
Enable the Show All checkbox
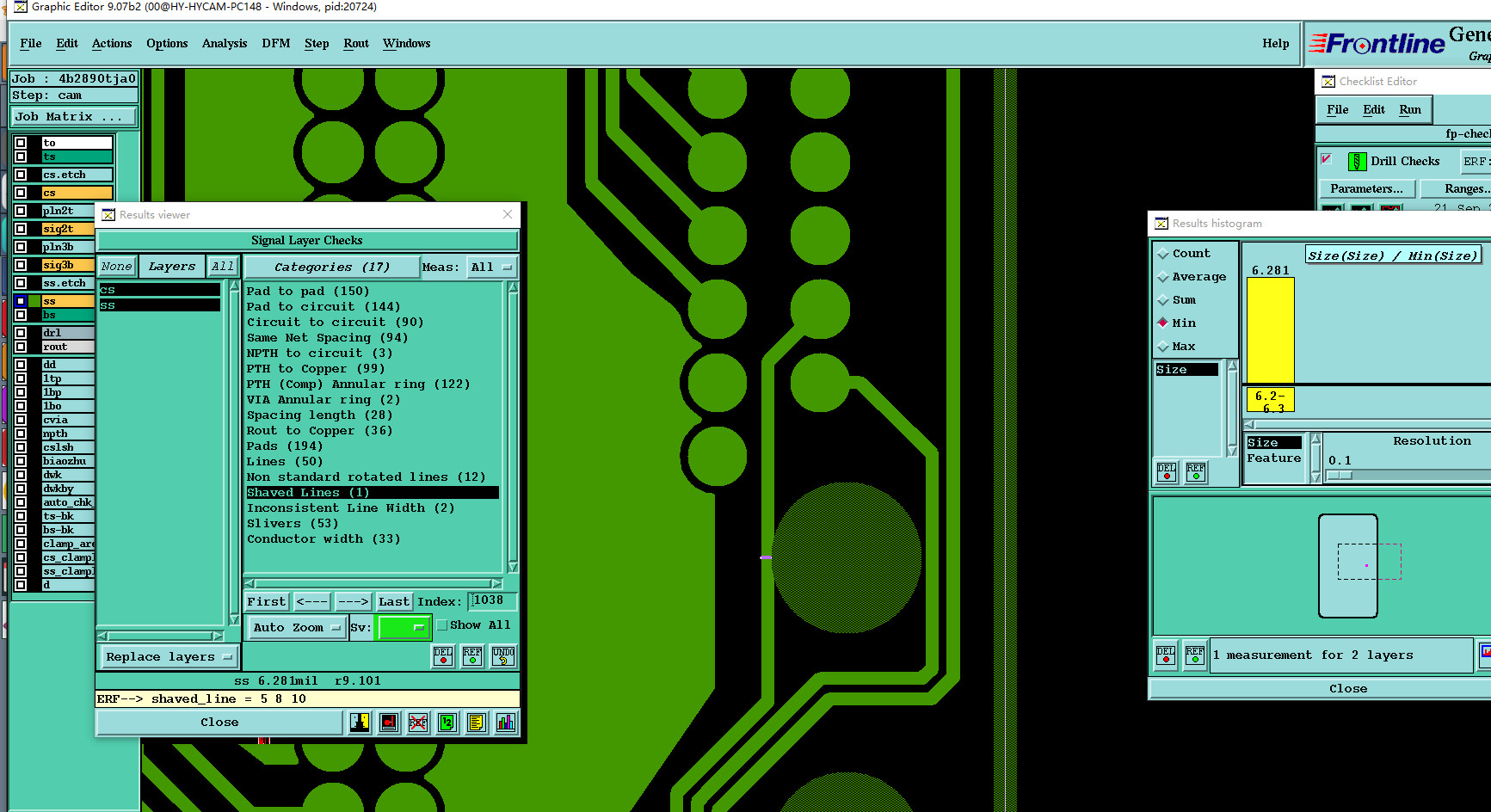tap(442, 625)
